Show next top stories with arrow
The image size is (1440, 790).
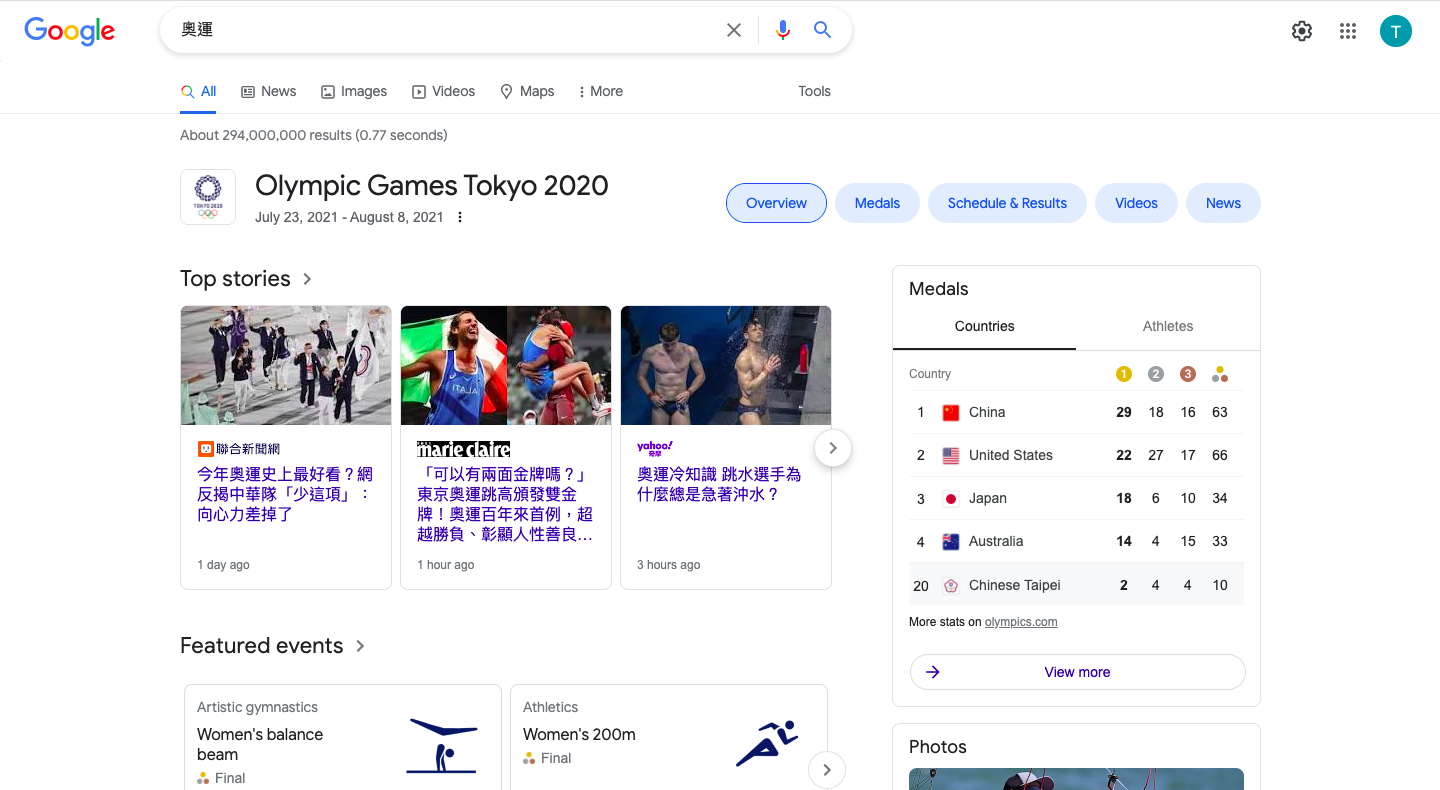[x=833, y=448]
